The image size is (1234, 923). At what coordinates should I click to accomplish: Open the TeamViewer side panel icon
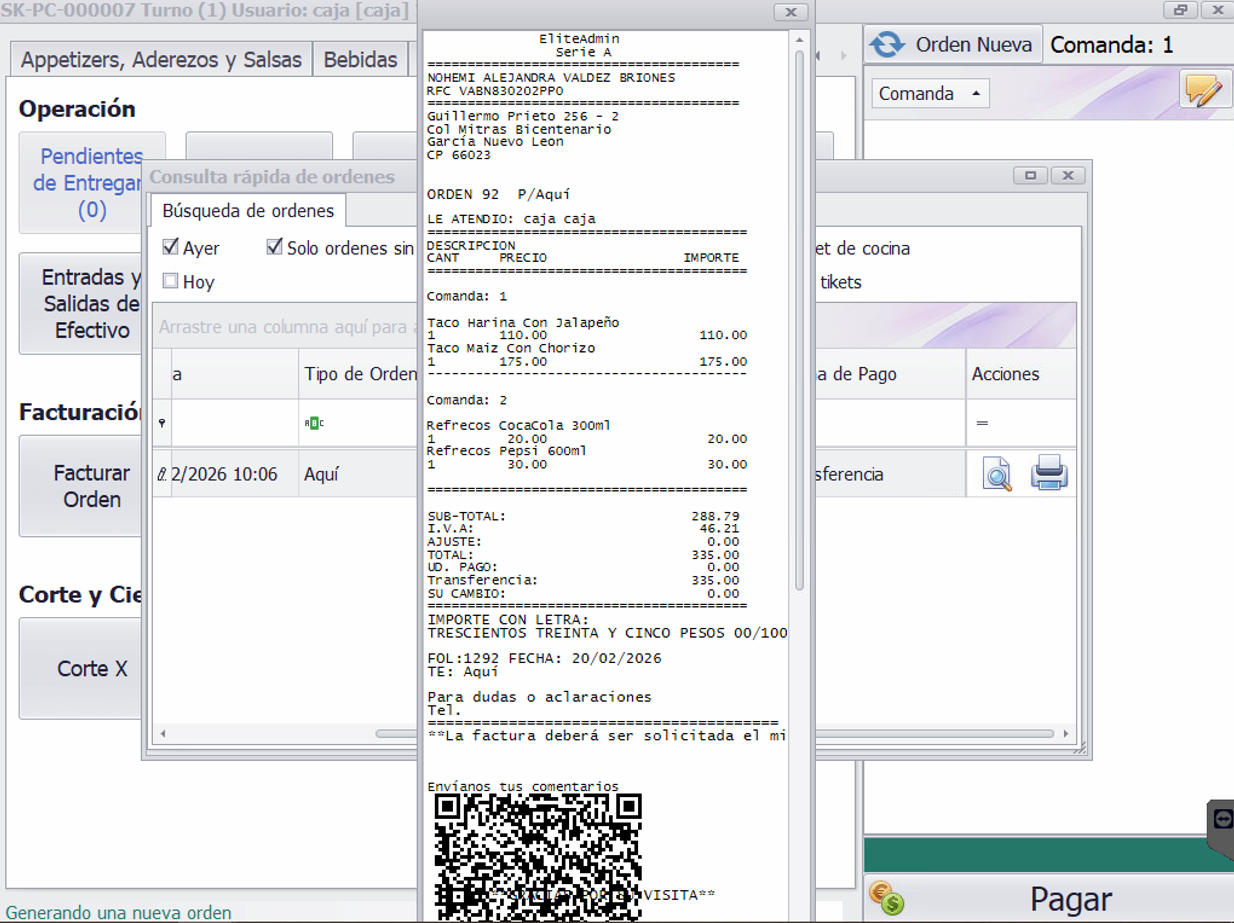coord(1222,819)
